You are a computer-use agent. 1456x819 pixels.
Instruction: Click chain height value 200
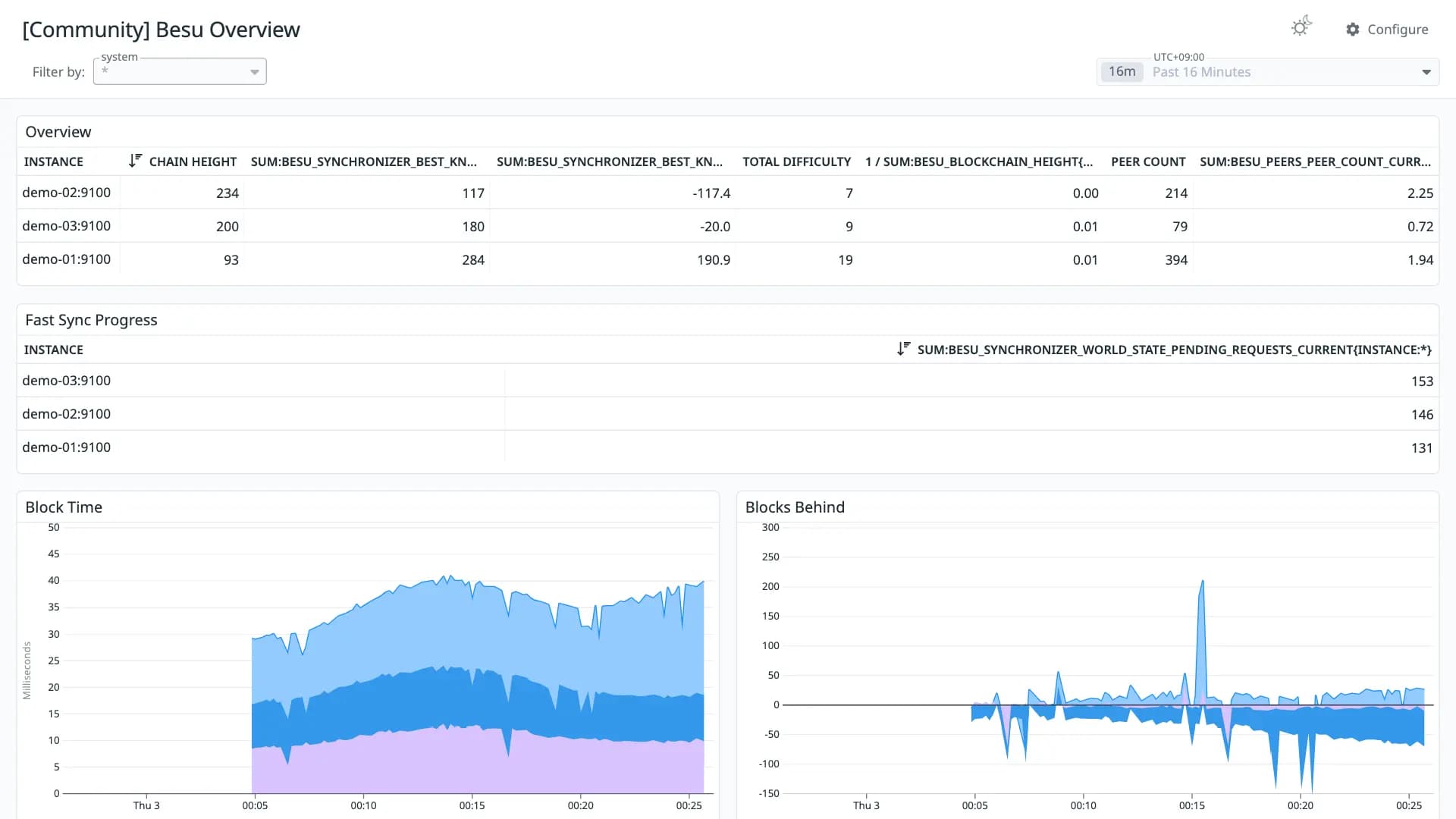[227, 227]
